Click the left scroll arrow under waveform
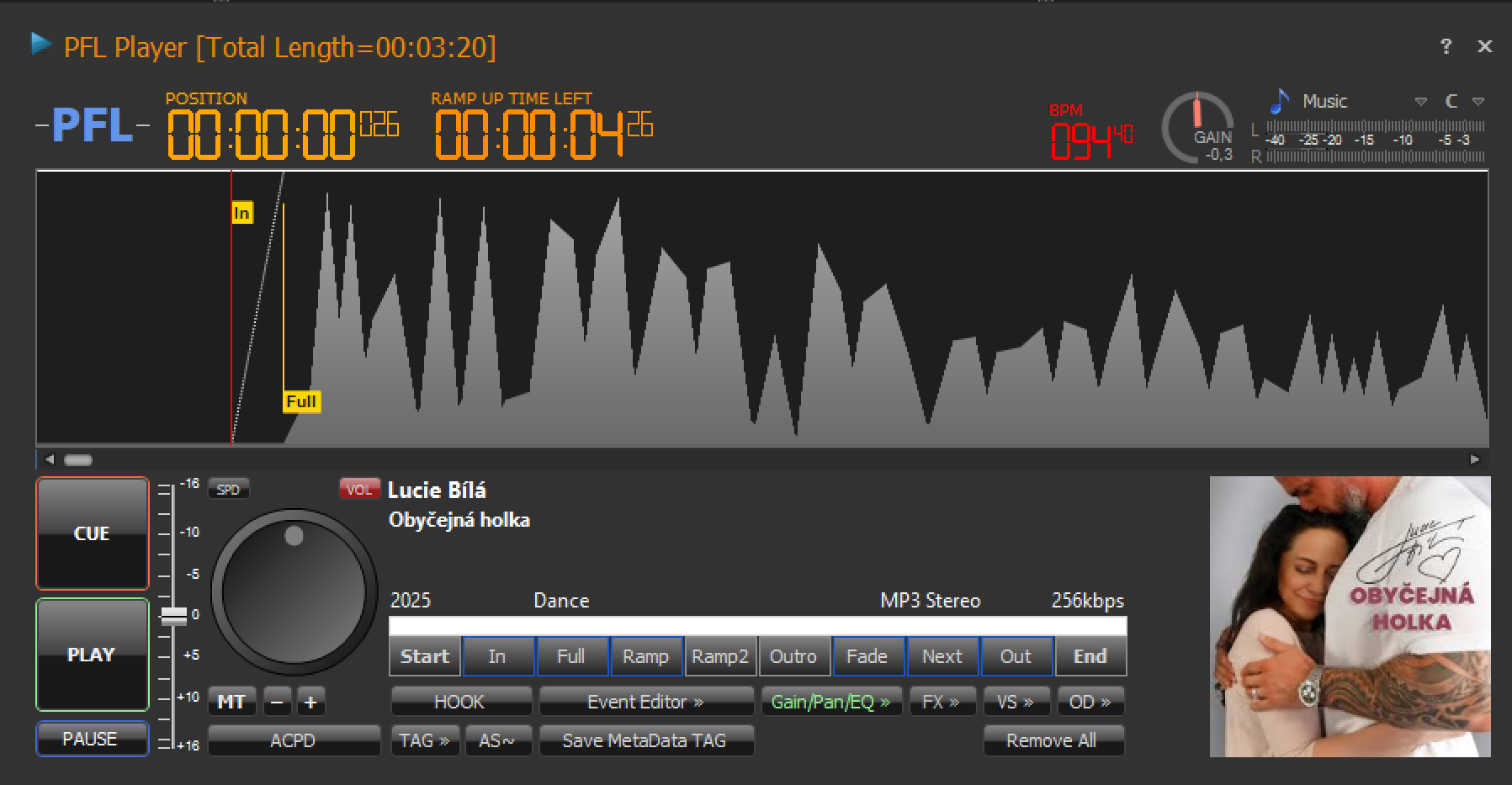This screenshot has height=785, width=1512. (50, 459)
